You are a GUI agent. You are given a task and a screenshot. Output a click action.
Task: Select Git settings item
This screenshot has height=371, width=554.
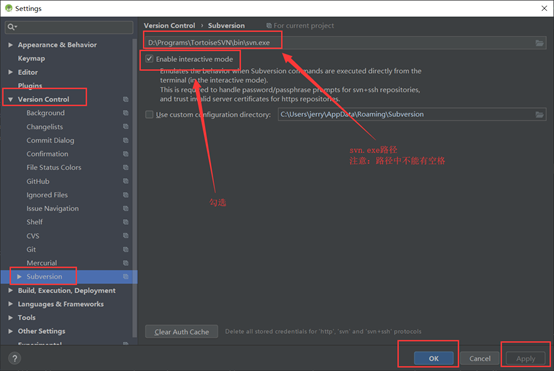pyautogui.click(x=31, y=249)
